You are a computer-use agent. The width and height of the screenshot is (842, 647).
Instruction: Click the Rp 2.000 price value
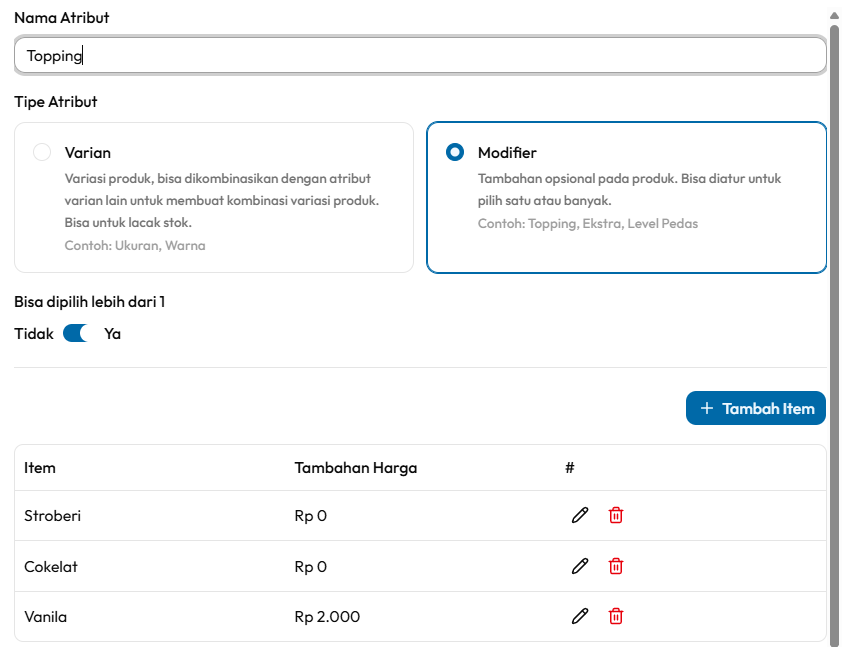pyautogui.click(x=327, y=617)
